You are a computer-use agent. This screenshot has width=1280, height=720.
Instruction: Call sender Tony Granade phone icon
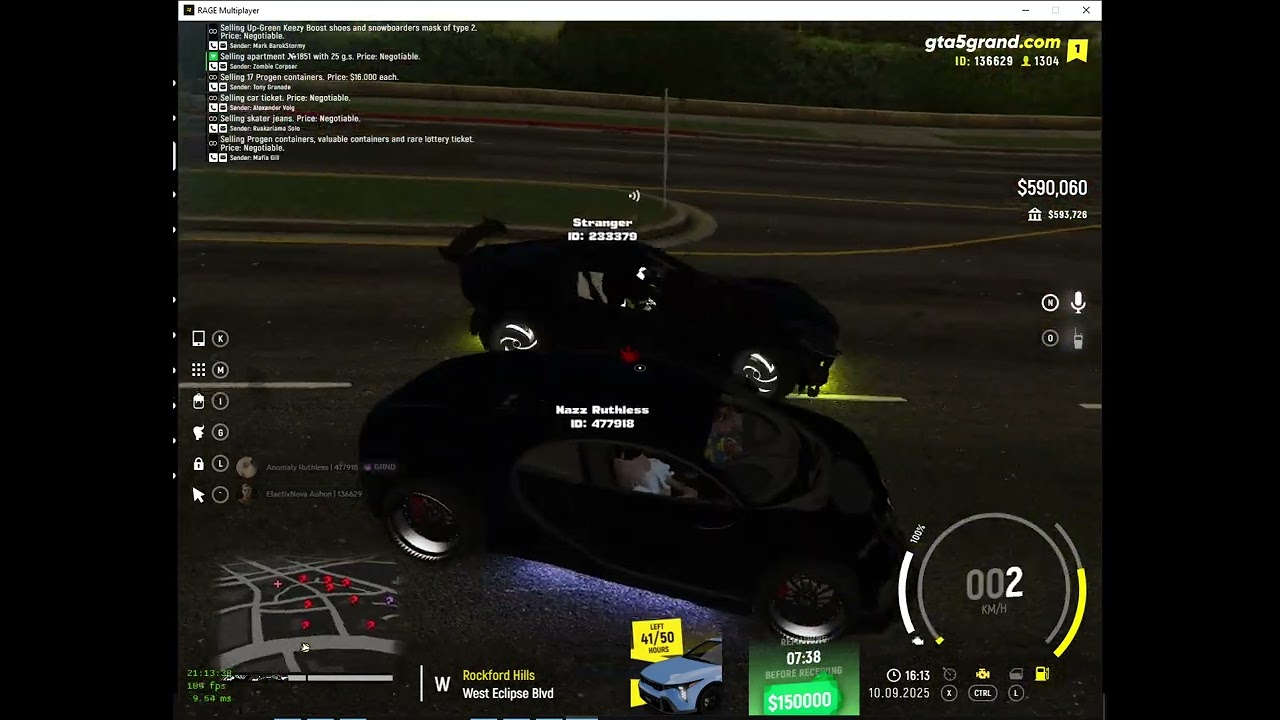[x=213, y=87]
